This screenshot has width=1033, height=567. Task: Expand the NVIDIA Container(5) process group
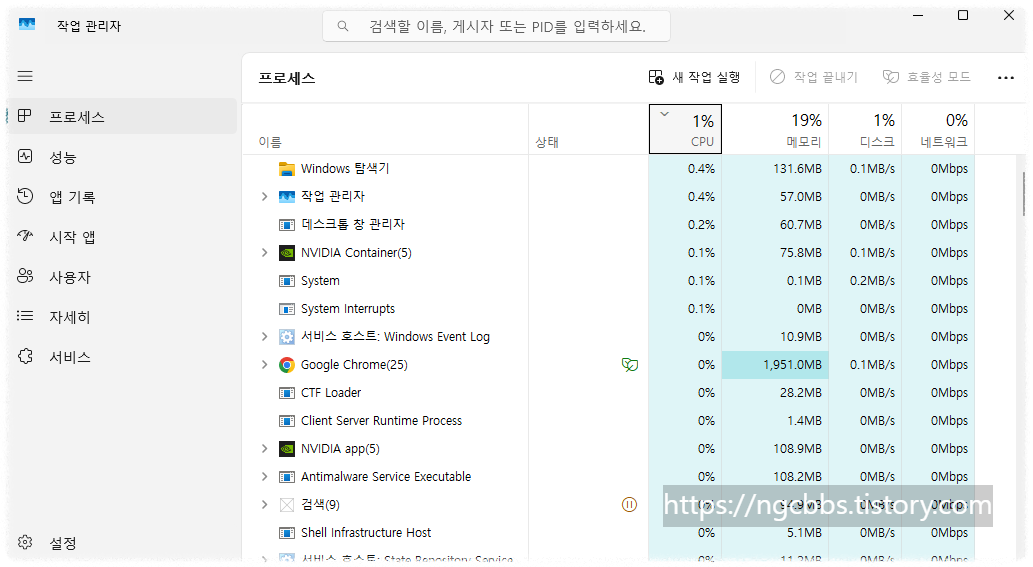(264, 252)
